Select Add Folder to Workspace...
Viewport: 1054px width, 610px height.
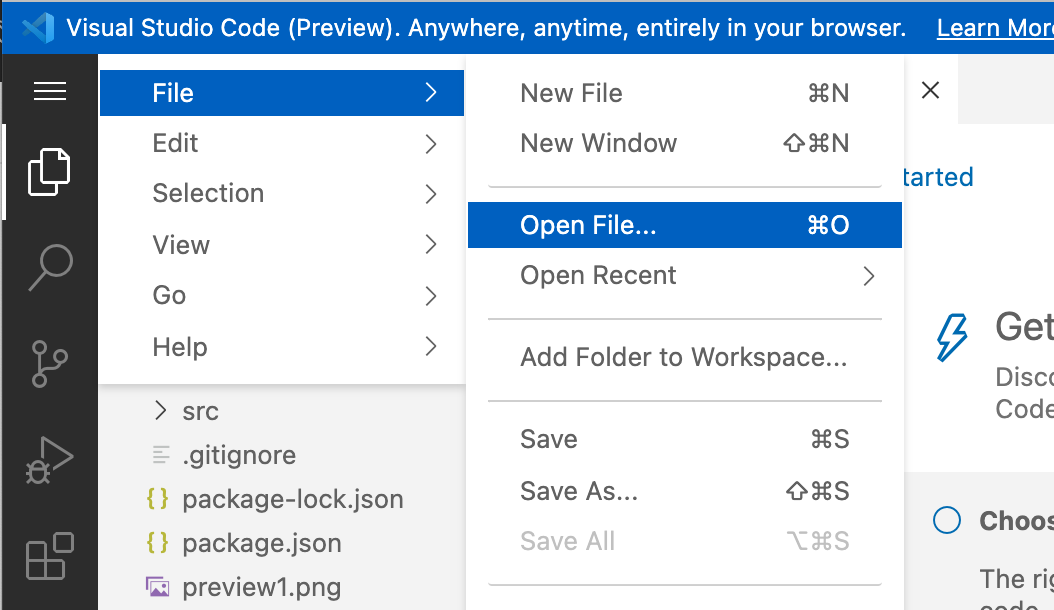(x=684, y=357)
